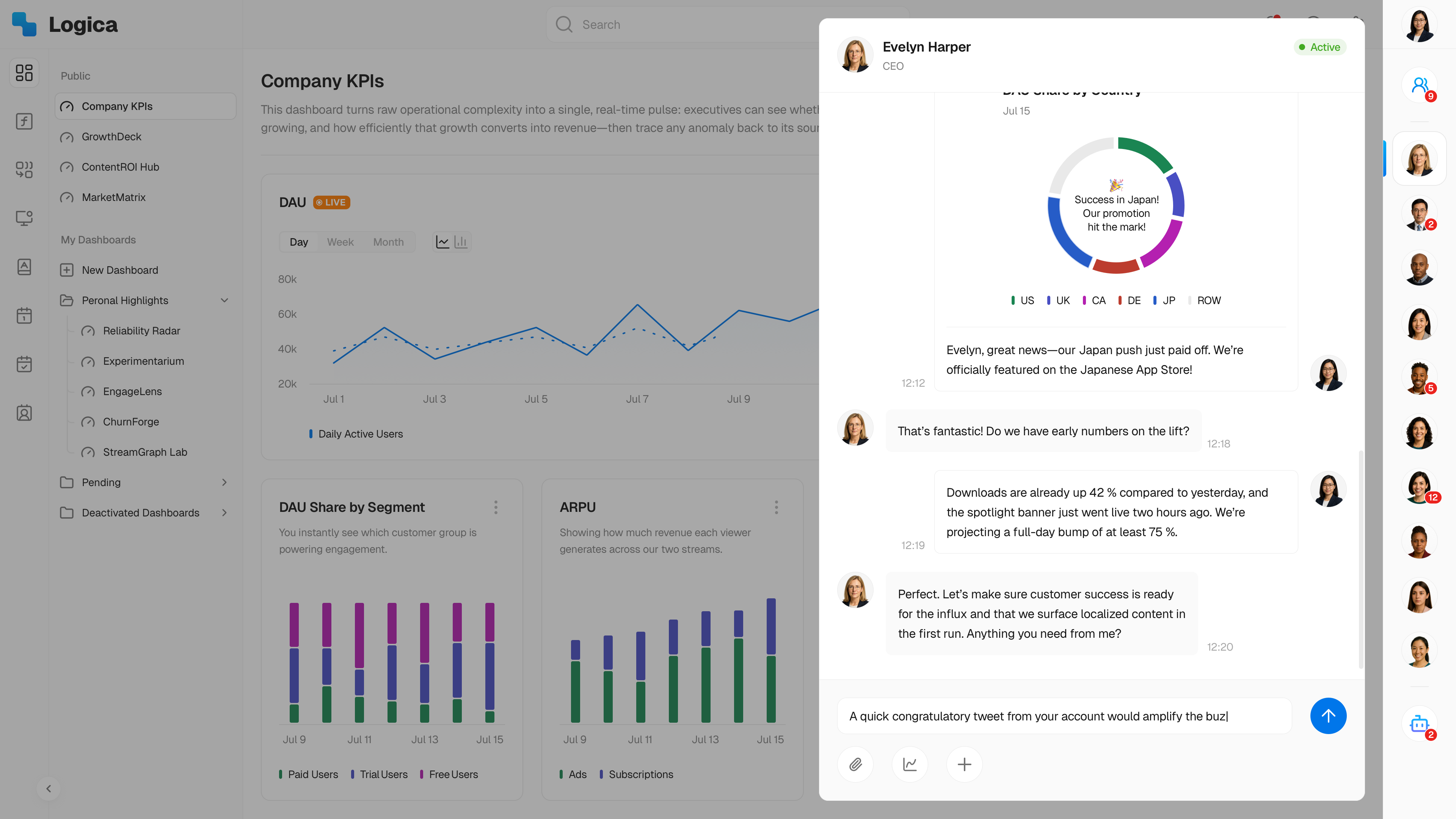Open the address book icon in the sidebar

(x=24, y=413)
